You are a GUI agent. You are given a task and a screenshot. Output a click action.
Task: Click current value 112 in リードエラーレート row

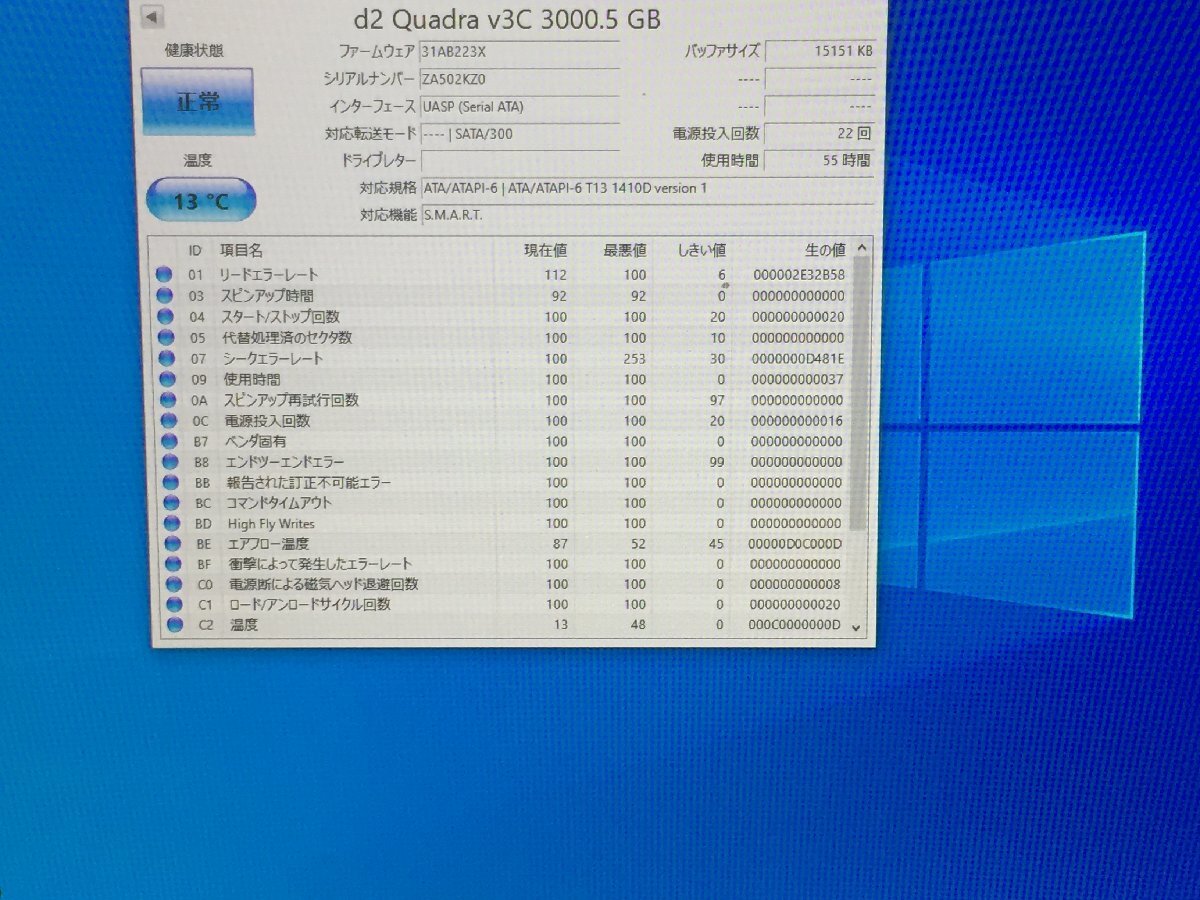click(x=556, y=275)
